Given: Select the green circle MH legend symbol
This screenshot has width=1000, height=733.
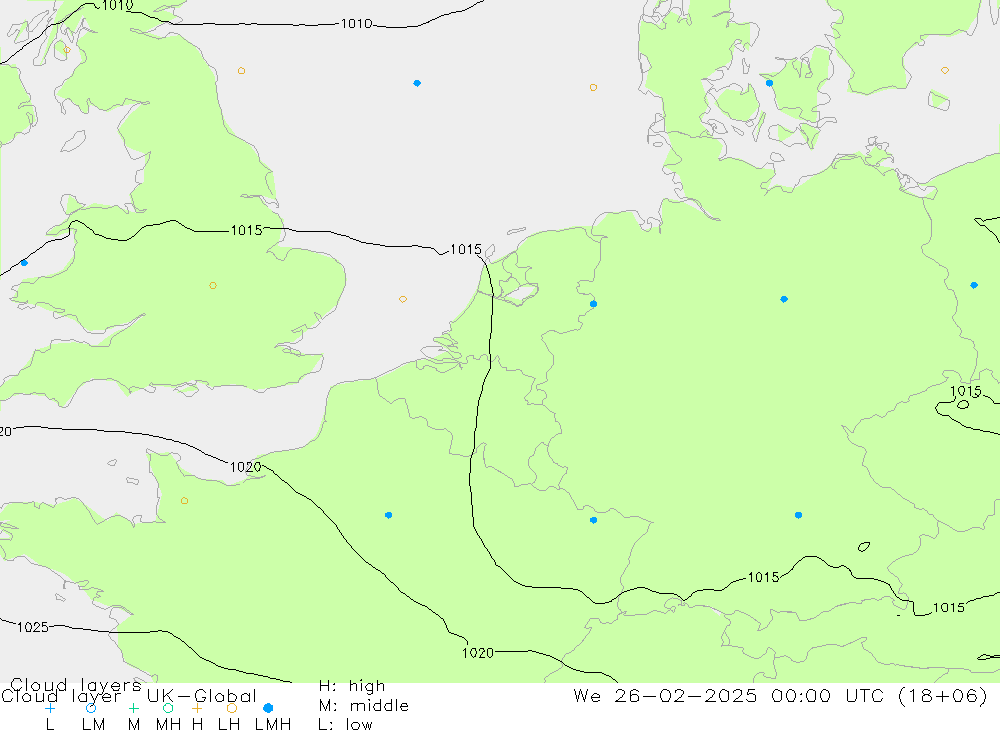Looking at the screenshot, I should (x=168, y=708).
